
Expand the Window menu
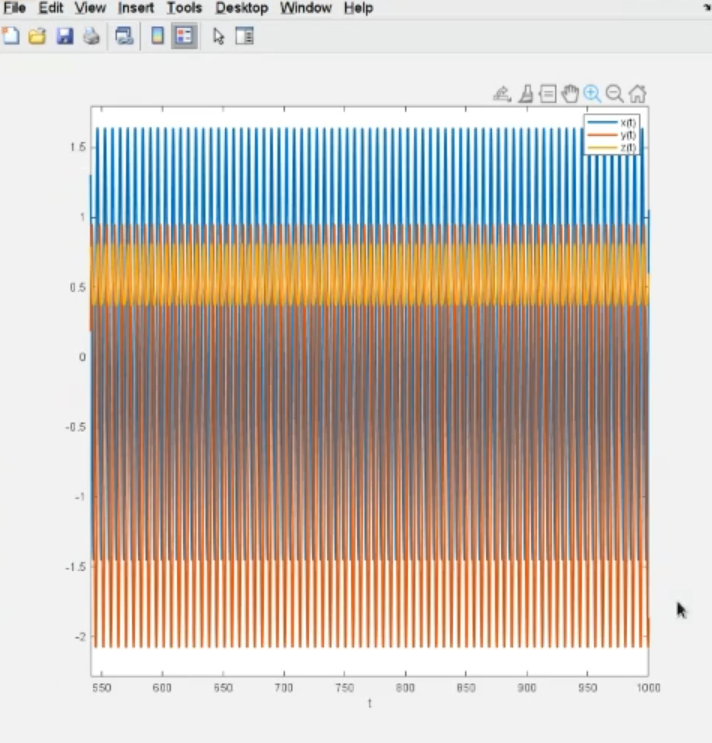click(305, 8)
